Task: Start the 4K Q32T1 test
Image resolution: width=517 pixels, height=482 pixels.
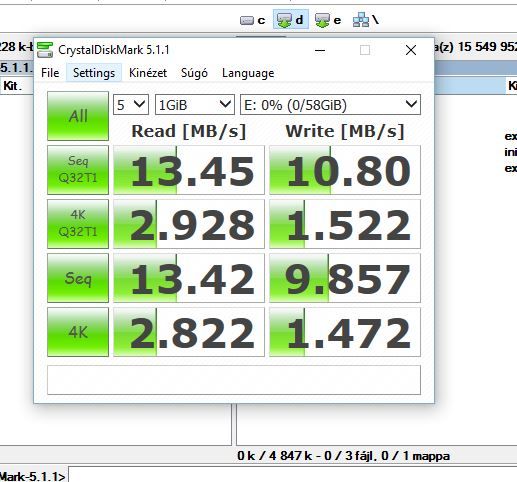Action: pos(78,224)
